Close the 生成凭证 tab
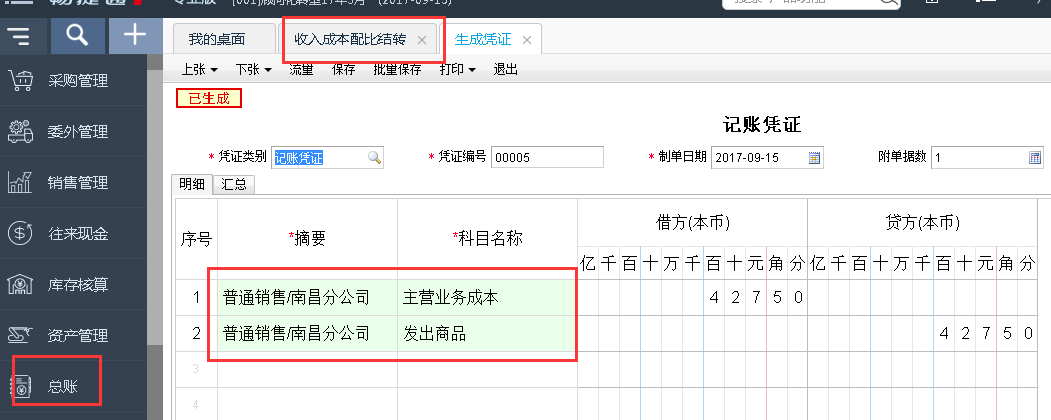Screen dimensions: 1051x420 tap(527, 40)
